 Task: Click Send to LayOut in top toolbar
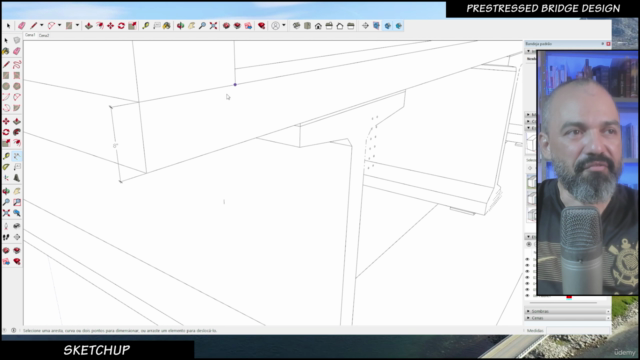[248, 26]
